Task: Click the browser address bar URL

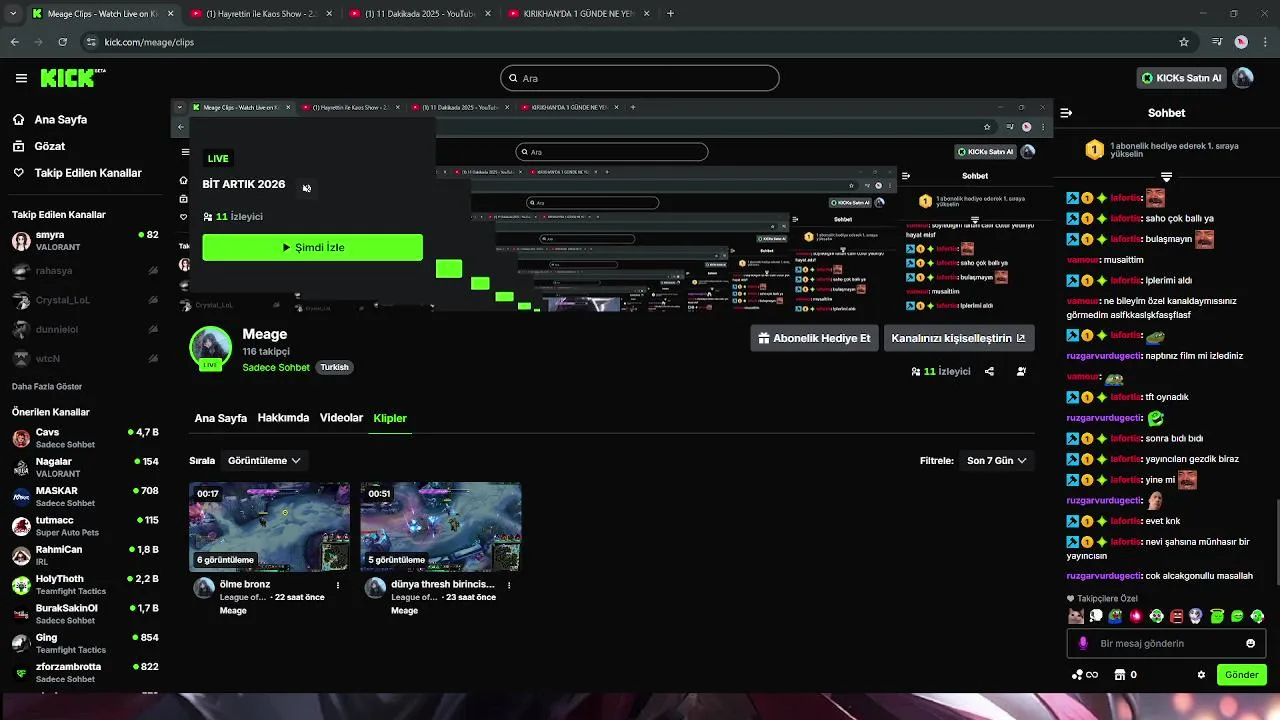Action: [149, 42]
